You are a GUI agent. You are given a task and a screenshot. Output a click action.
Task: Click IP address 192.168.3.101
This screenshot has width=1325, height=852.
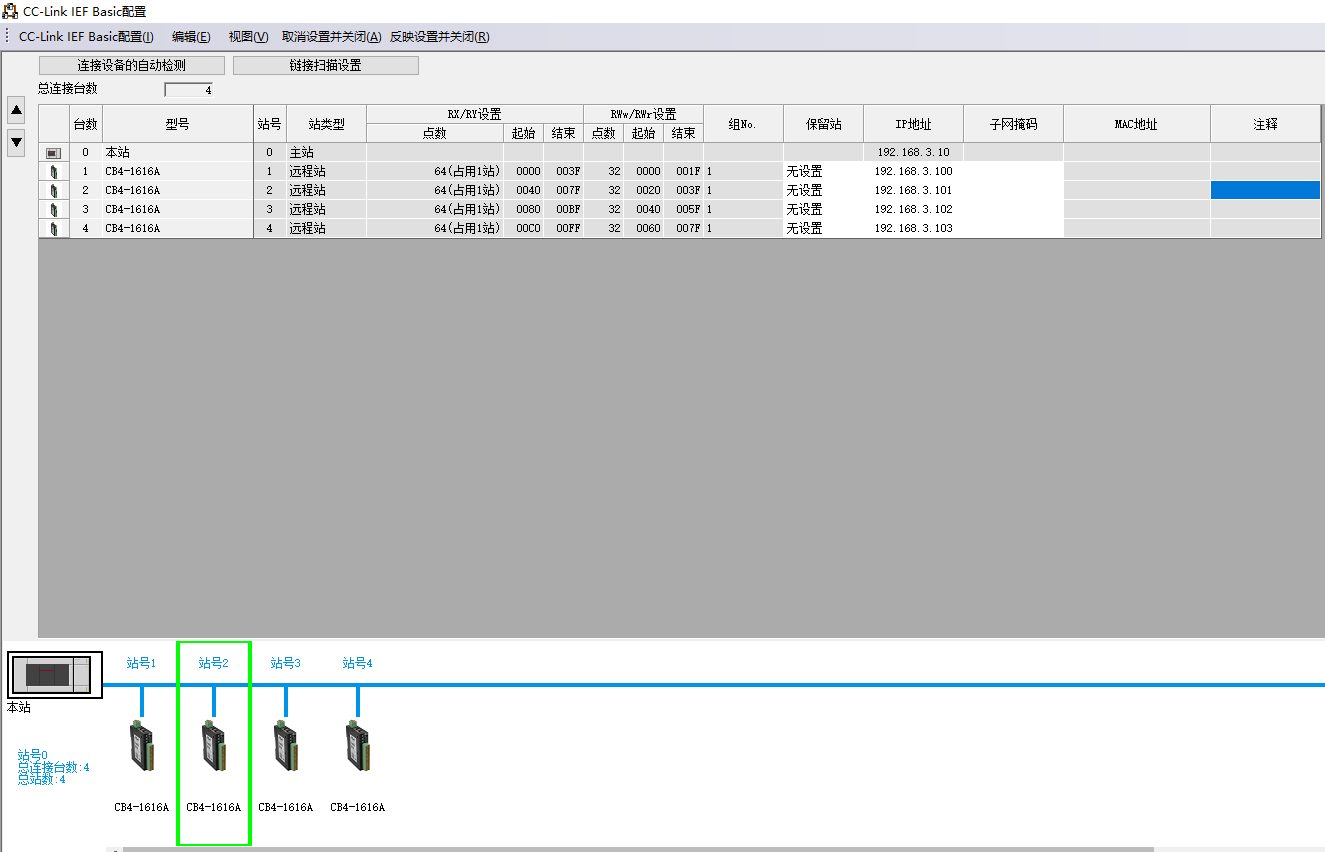tap(913, 191)
